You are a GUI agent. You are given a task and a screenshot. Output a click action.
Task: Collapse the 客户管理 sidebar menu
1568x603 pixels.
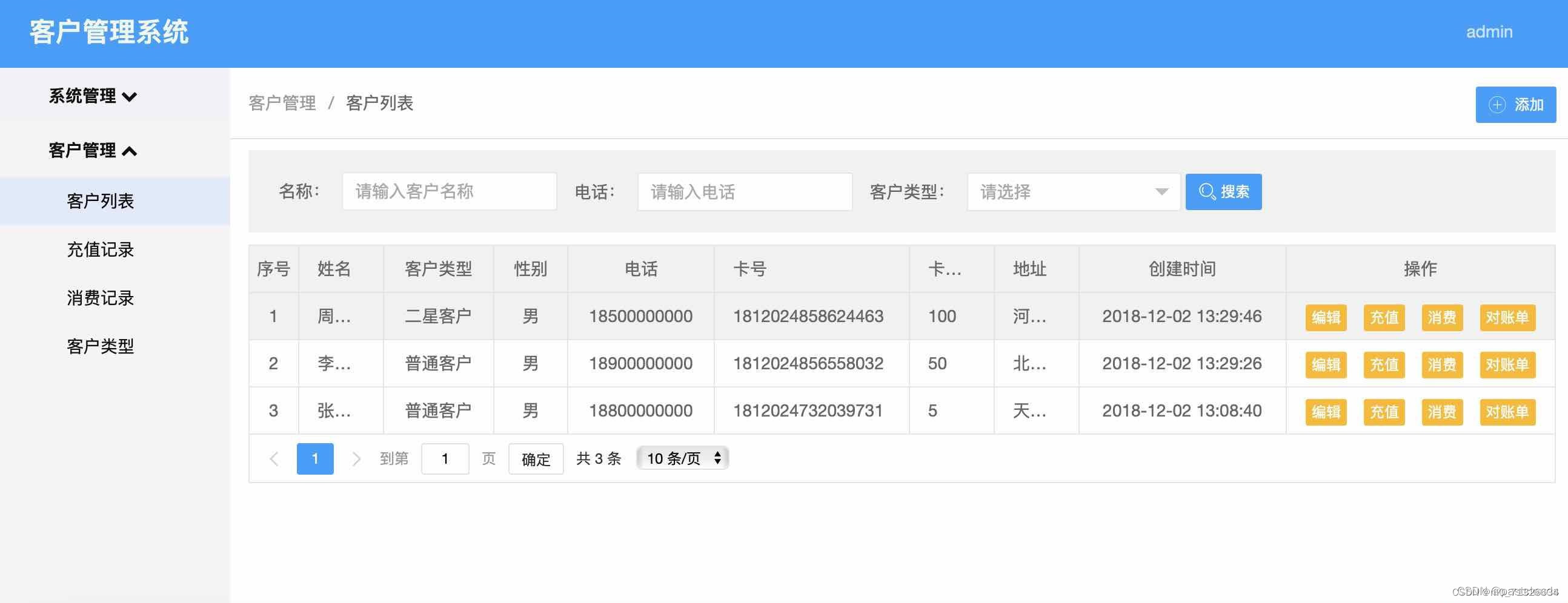92,150
